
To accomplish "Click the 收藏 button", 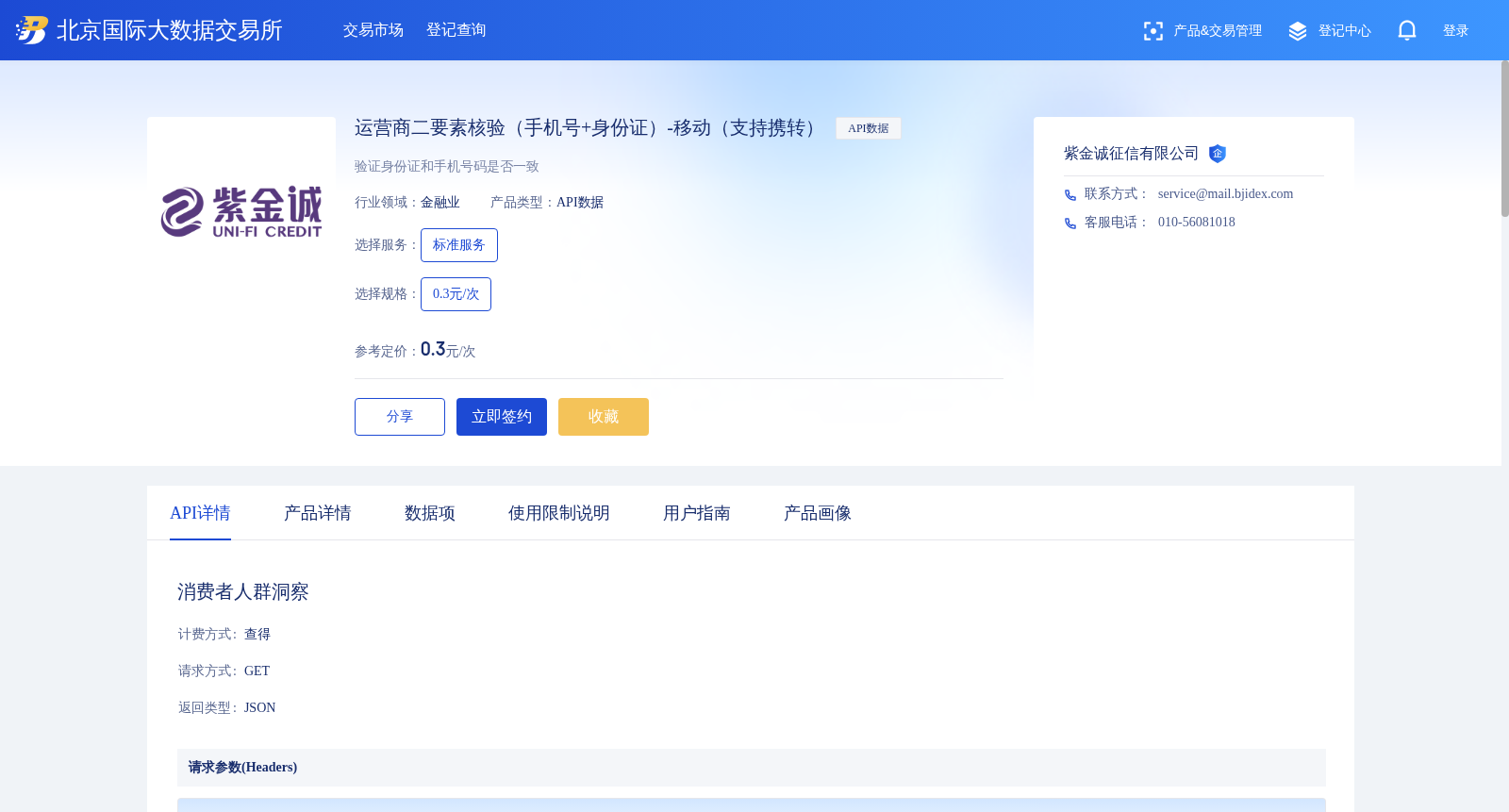I will click(604, 417).
